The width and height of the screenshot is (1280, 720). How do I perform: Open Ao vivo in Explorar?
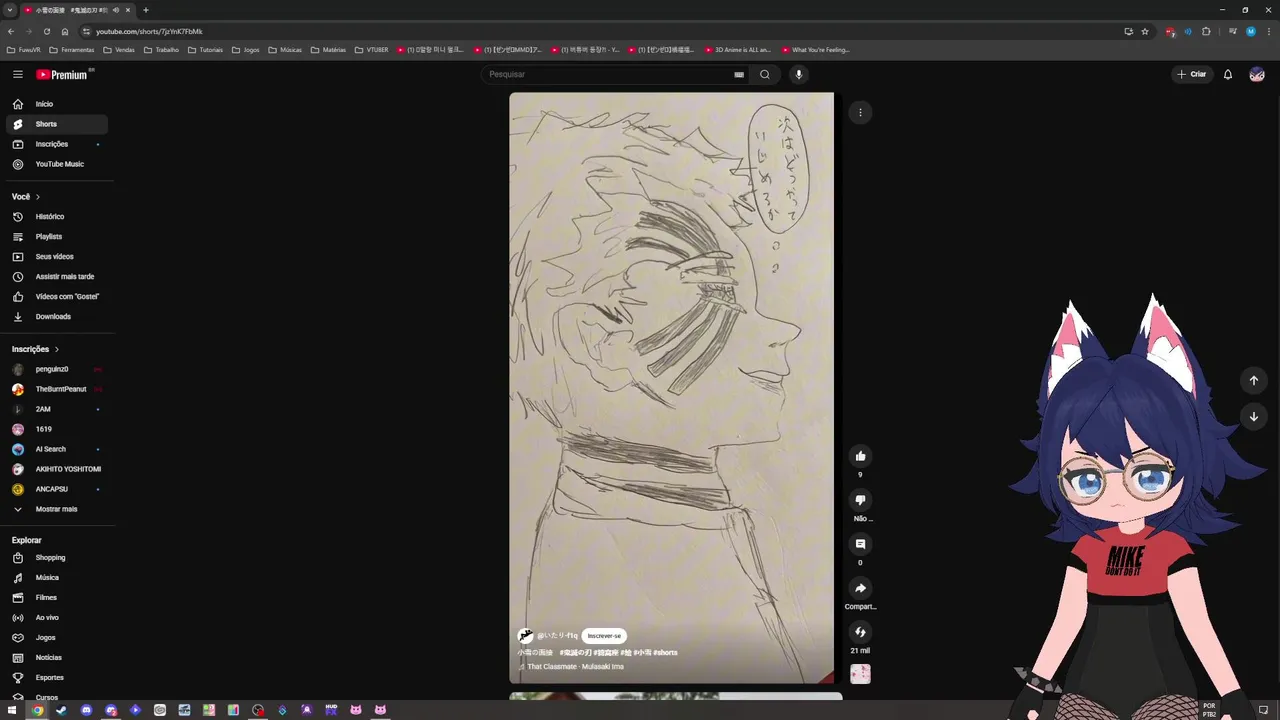click(x=57, y=618)
